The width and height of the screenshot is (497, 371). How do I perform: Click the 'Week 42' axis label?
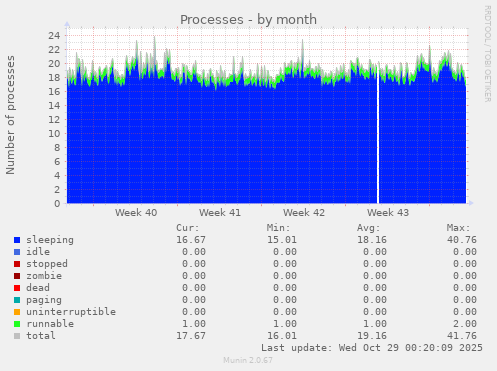(304, 213)
